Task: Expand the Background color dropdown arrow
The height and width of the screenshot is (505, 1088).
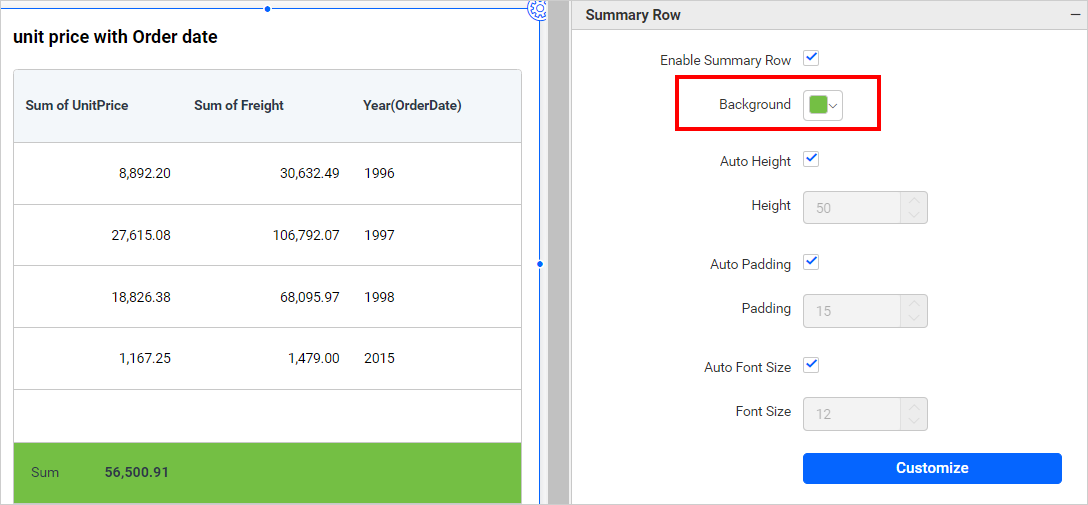Action: click(x=834, y=105)
